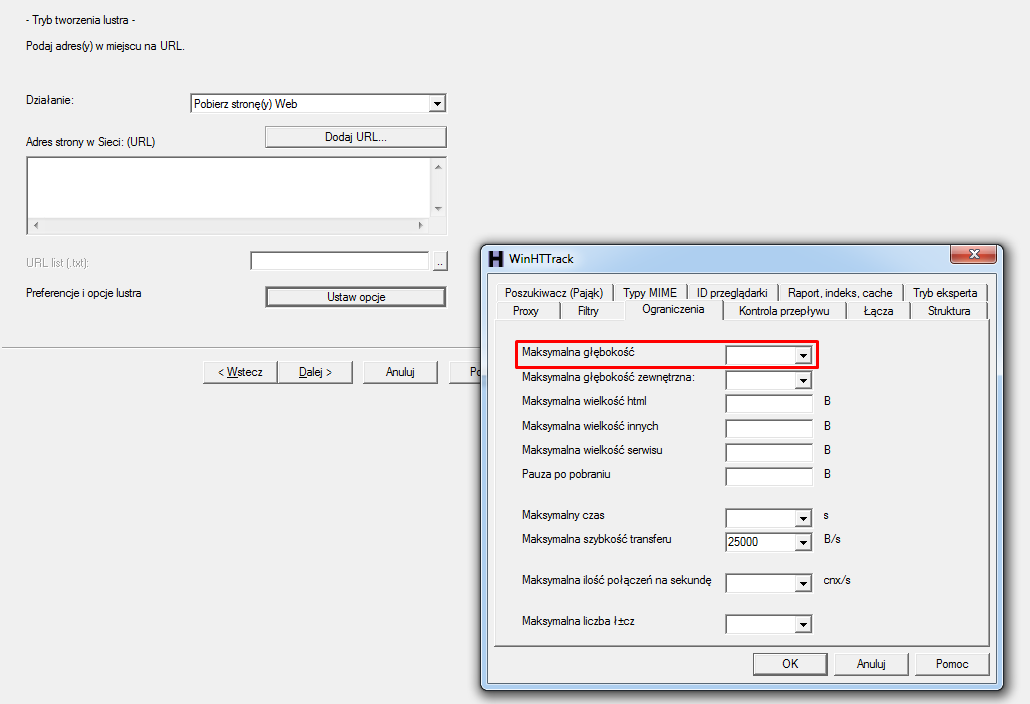Click the WinHTTrack H logo icon
The width and height of the screenshot is (1030, 704).
496,259
